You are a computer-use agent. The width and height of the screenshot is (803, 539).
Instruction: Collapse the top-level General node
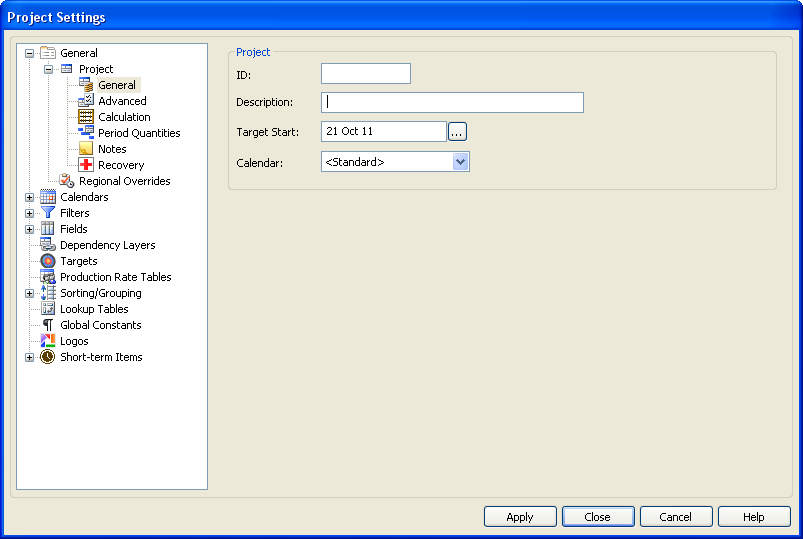tap(30, 53)
